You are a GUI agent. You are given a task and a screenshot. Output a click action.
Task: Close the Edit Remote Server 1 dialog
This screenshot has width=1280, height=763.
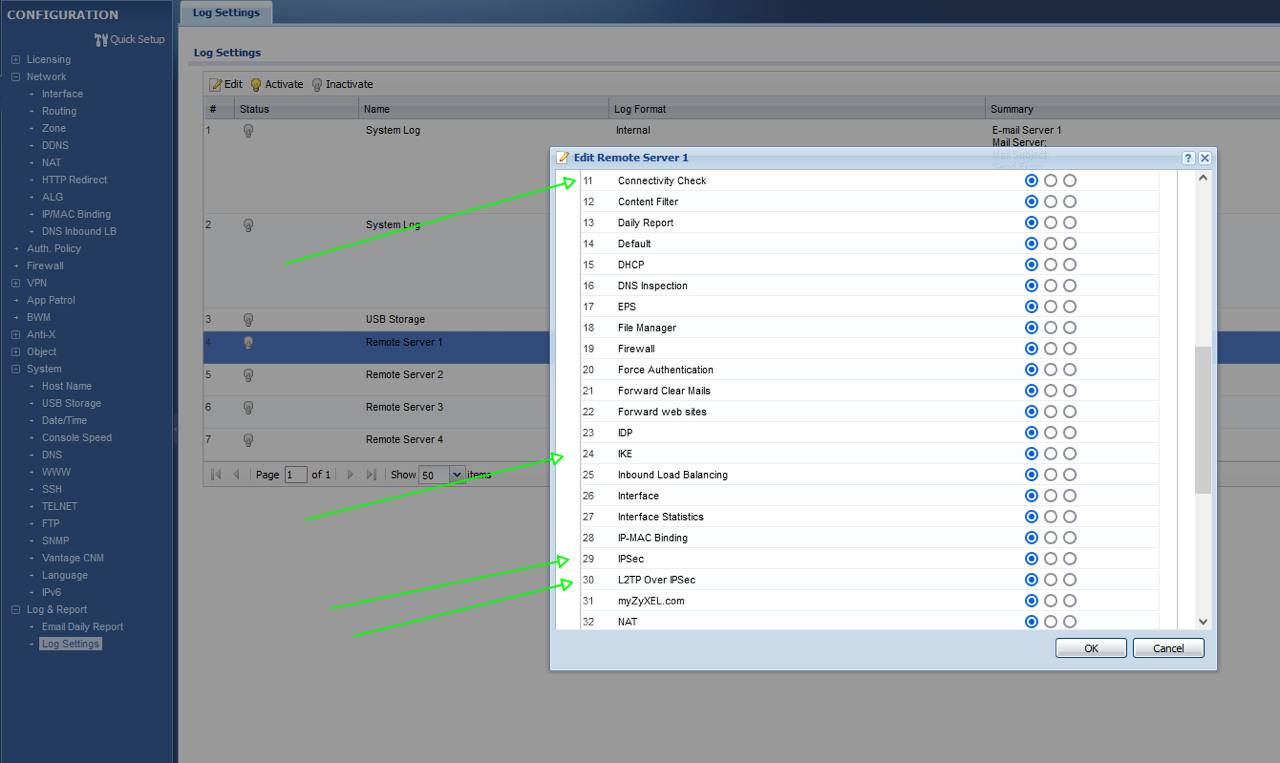click(x=1204, y=158)
